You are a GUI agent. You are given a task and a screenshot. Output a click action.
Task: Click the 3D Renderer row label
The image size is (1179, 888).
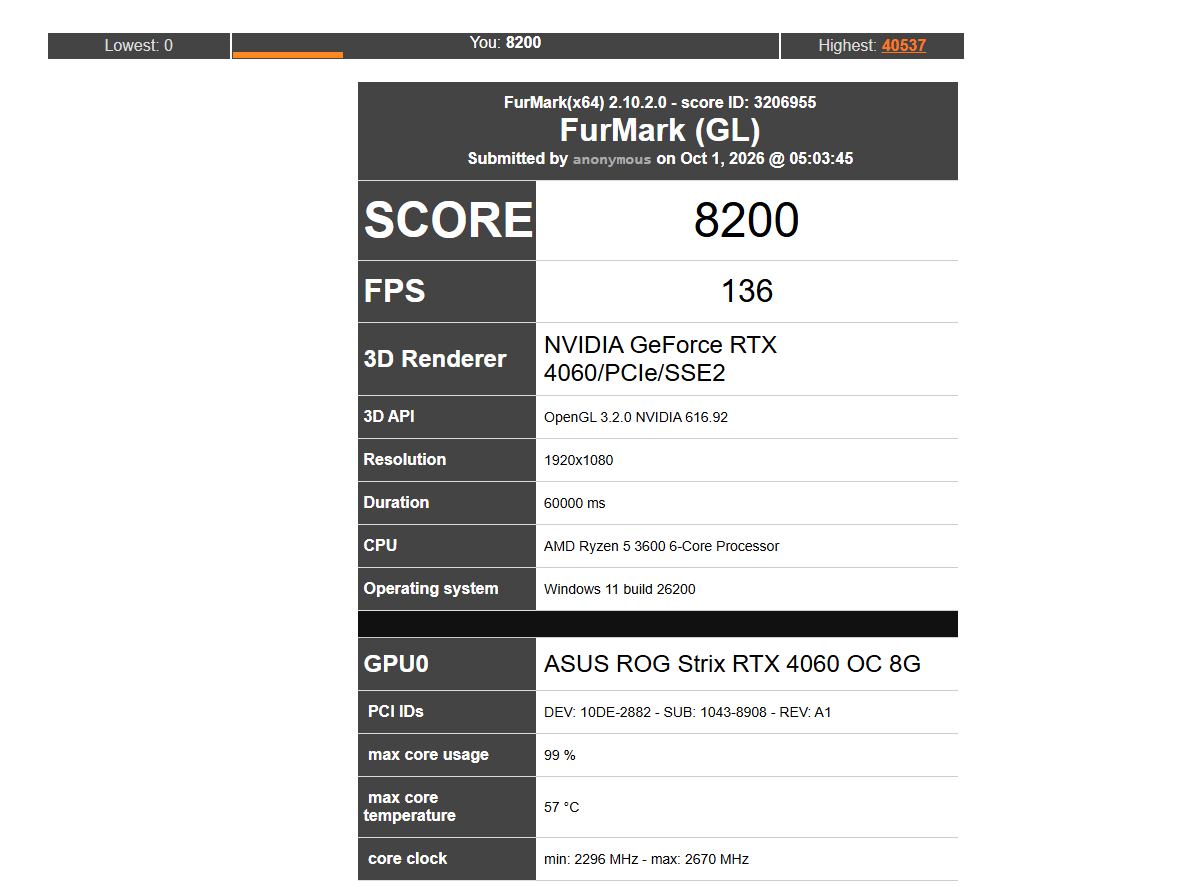pos(435,359)
